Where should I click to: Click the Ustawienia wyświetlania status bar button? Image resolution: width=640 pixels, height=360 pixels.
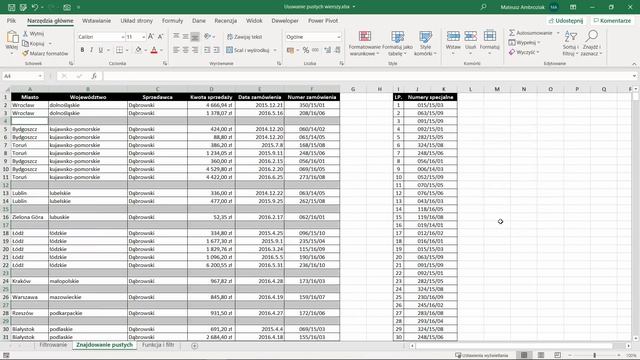[482, 355]
